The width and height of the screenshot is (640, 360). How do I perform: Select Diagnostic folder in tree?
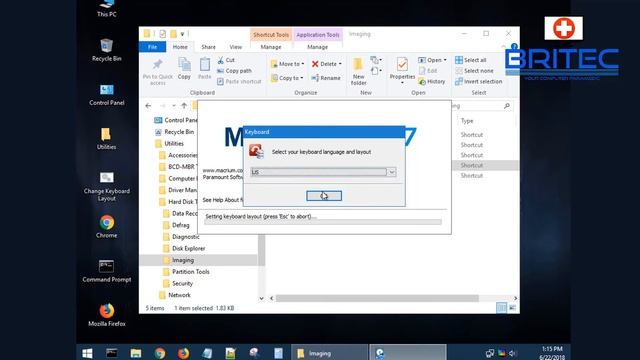pyautogui.click(x=185, y=237)
